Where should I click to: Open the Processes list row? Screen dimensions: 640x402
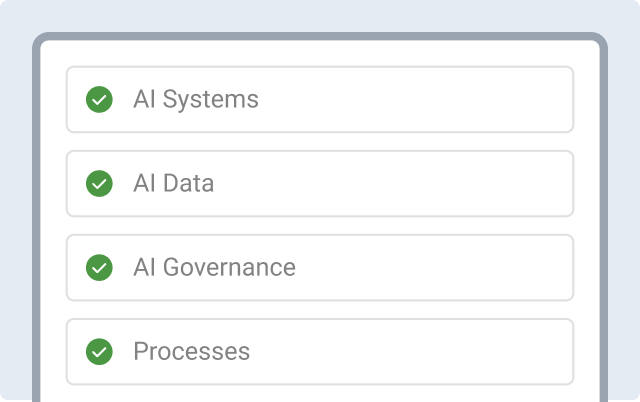(320, 351)
